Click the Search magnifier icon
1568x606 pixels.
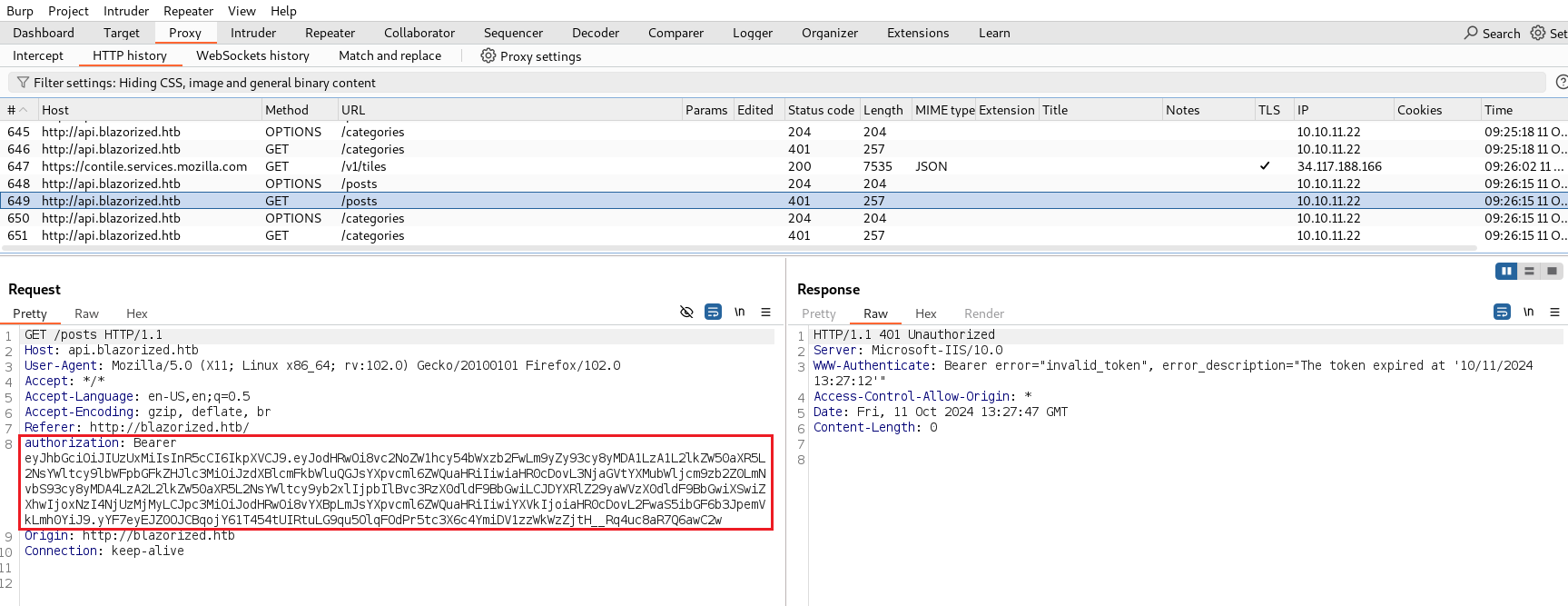pyautogui.click(x=1471, y=33)
